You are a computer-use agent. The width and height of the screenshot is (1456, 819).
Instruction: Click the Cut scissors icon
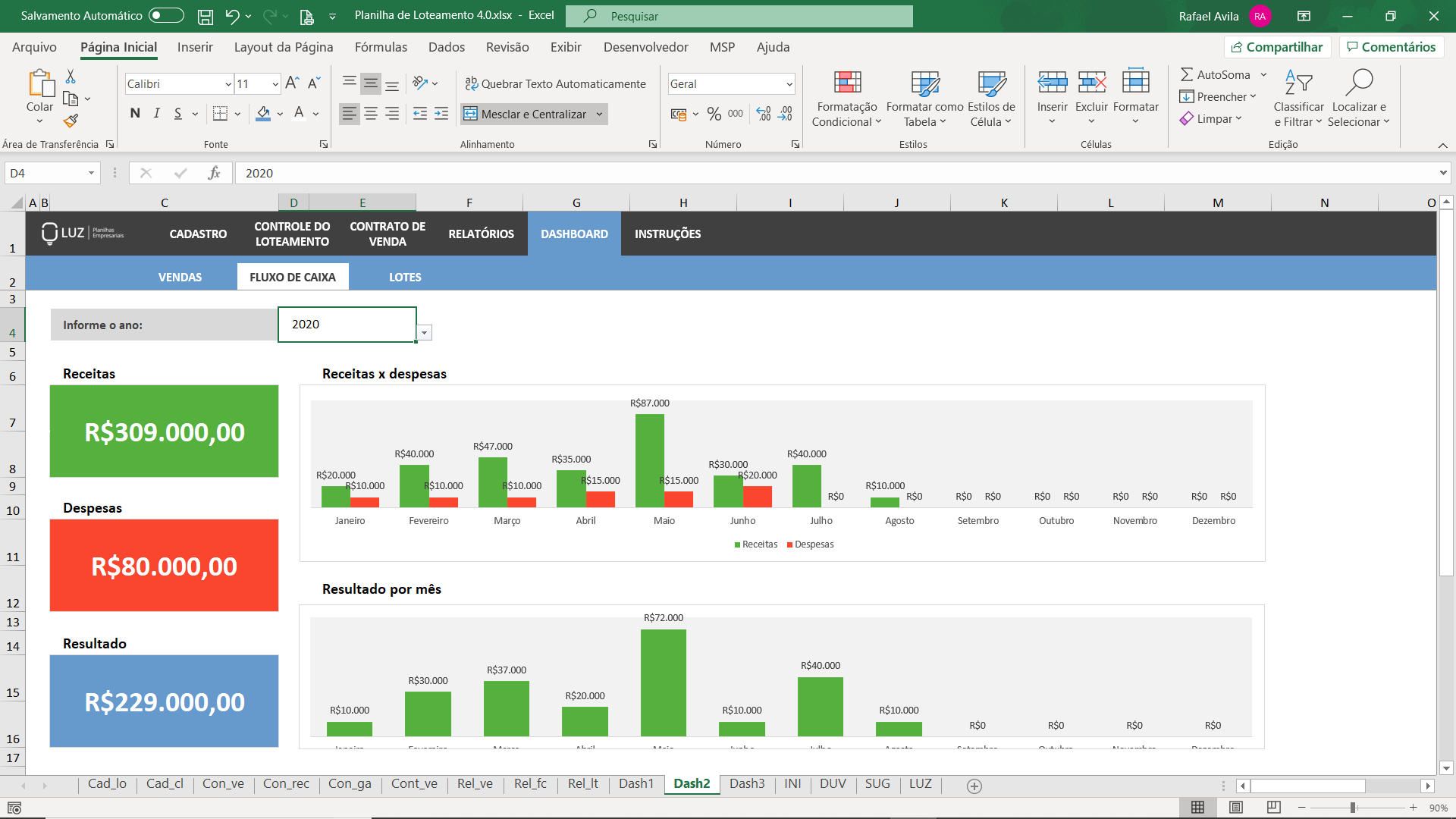point(71,77)
